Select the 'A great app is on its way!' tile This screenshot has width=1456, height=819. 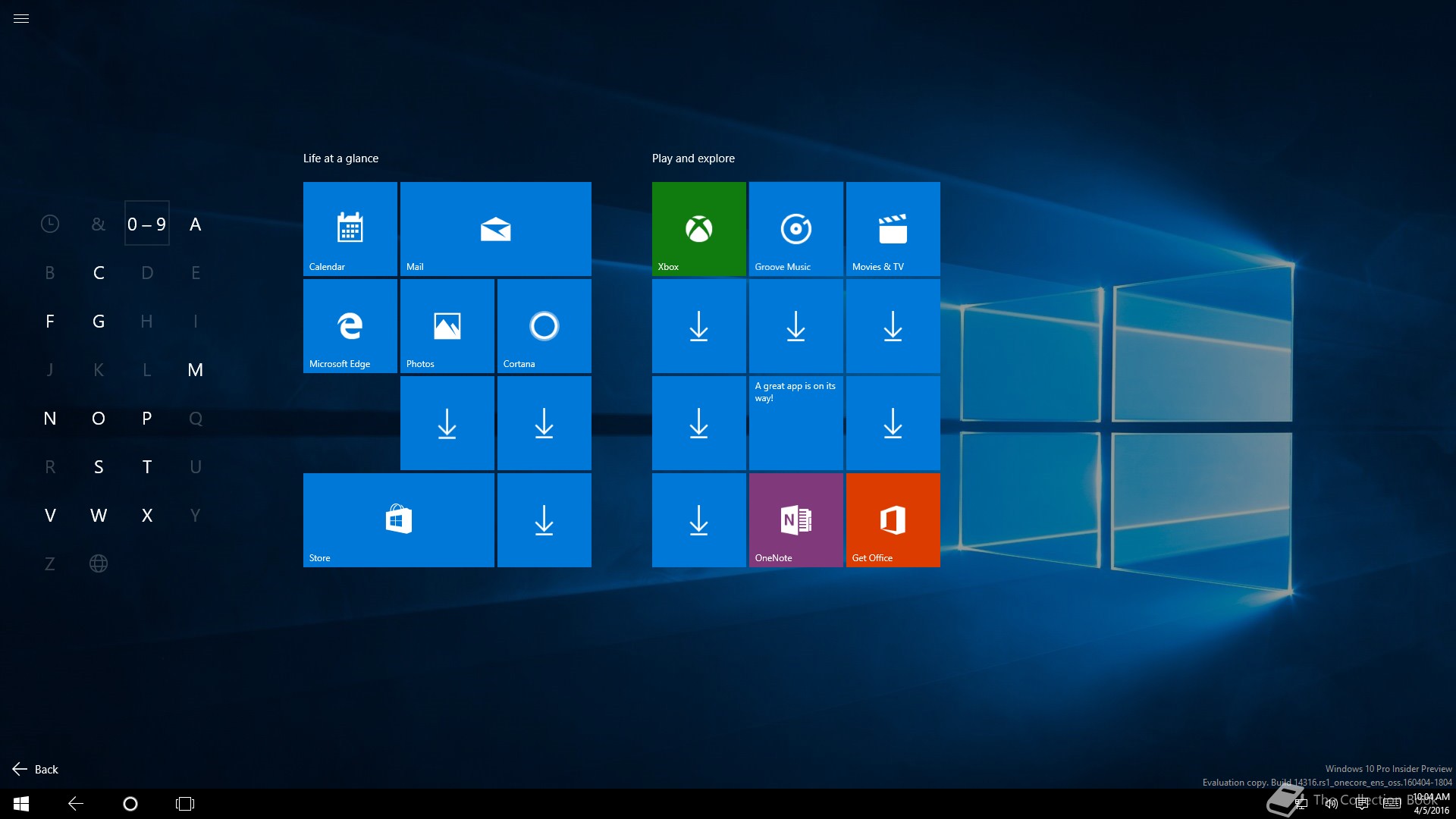(x=796, y=423)
